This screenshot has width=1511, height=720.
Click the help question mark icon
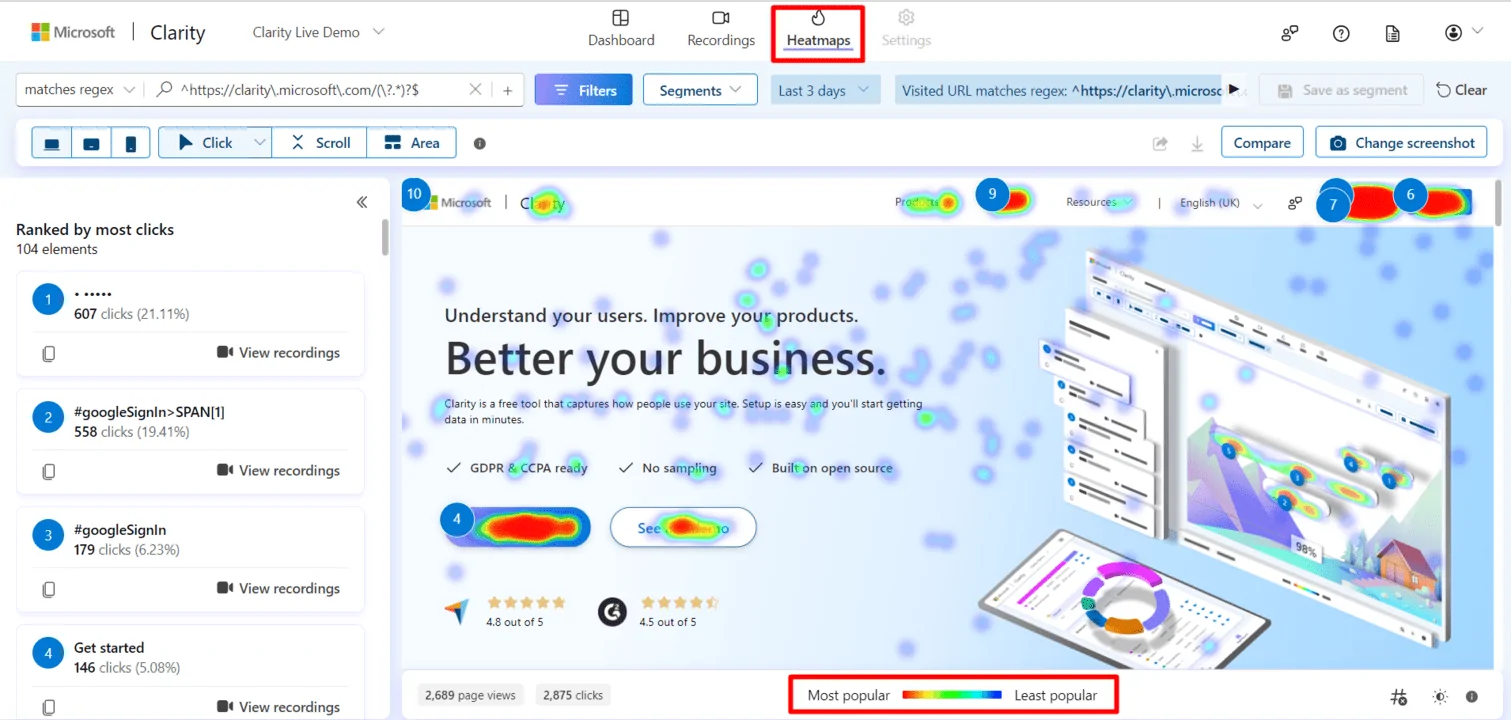pyautogui.click(x=1341, y=33)
